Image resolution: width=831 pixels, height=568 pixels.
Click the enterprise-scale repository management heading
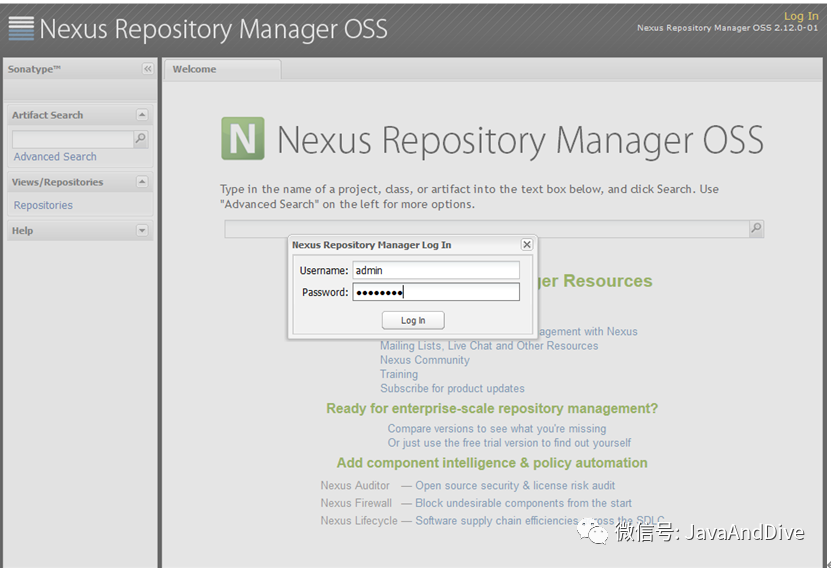[492, 409]
